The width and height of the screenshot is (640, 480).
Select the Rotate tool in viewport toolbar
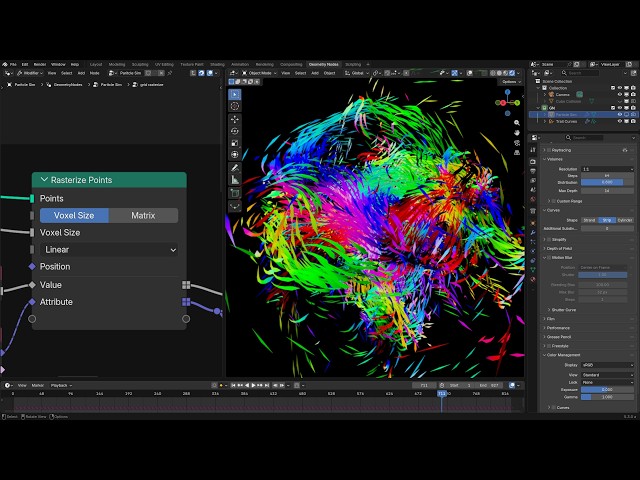pyautogui.click(x=234, y=131)
